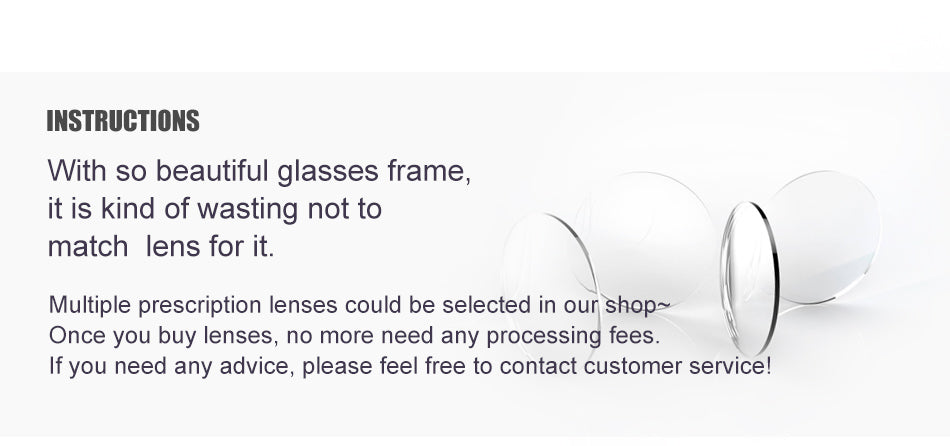Click the 'With so beautiful glasses frame' line
The width and height of the screenshot is (950, 446).
pyautogui.click(x=259, y=170)
